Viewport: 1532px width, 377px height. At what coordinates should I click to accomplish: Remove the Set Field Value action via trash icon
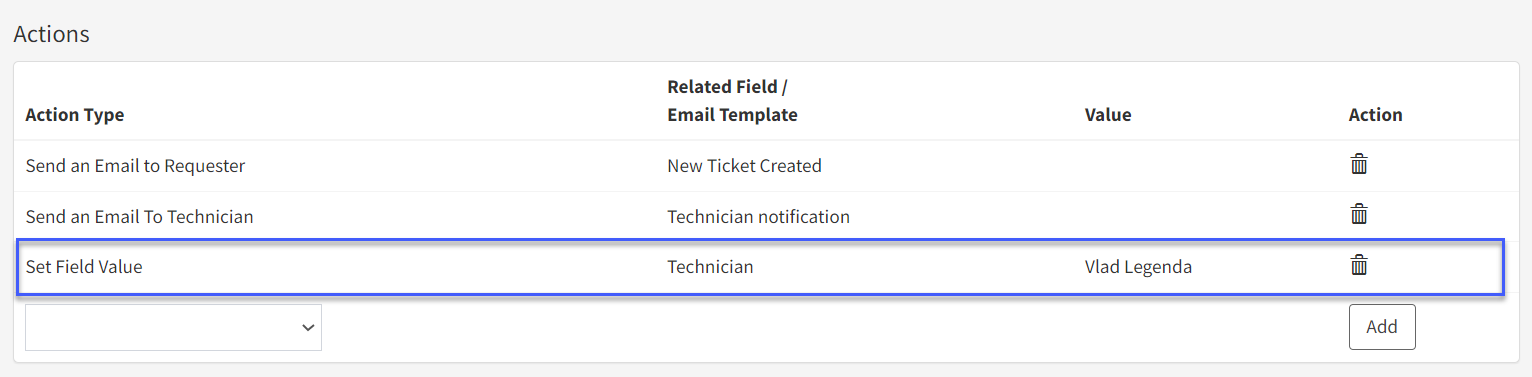click(1359, 265)
